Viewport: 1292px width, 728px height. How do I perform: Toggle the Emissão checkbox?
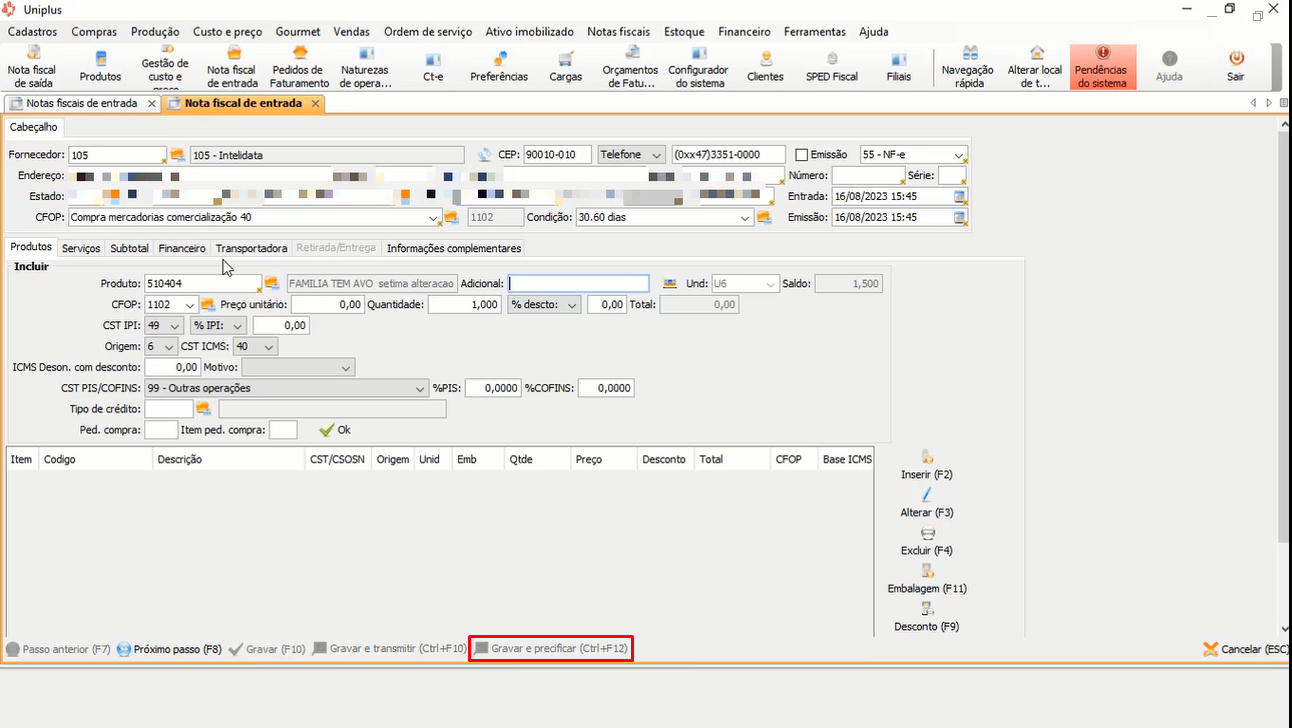click(x=801, y=155)
